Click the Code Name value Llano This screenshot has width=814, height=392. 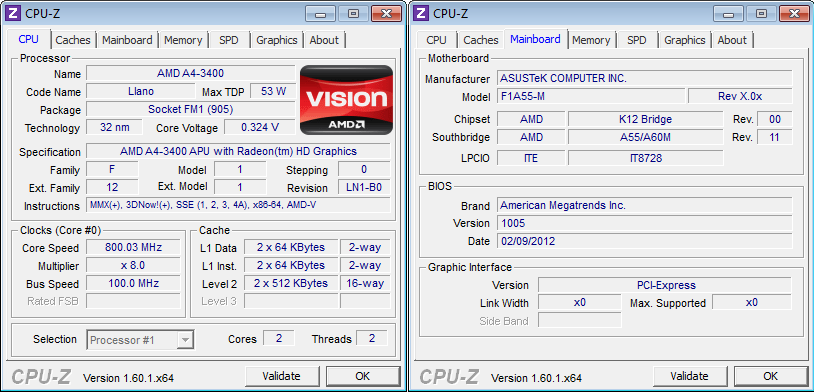pos(141,91)
